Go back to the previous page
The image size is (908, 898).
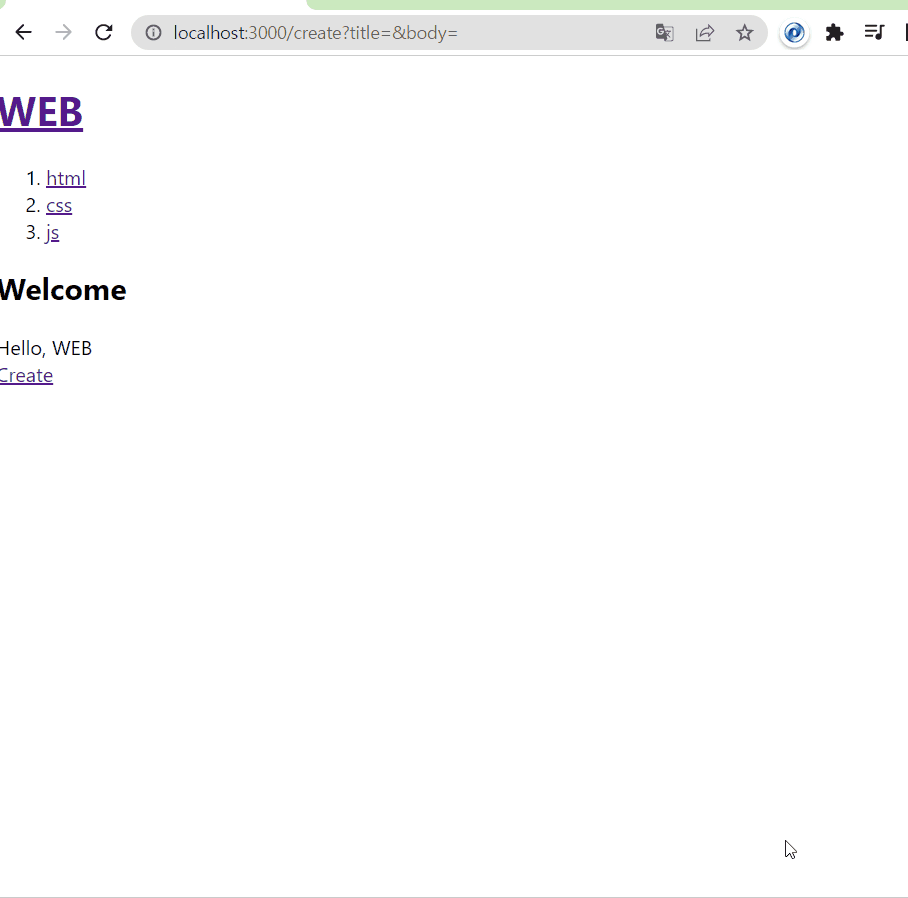coord(23,32)
